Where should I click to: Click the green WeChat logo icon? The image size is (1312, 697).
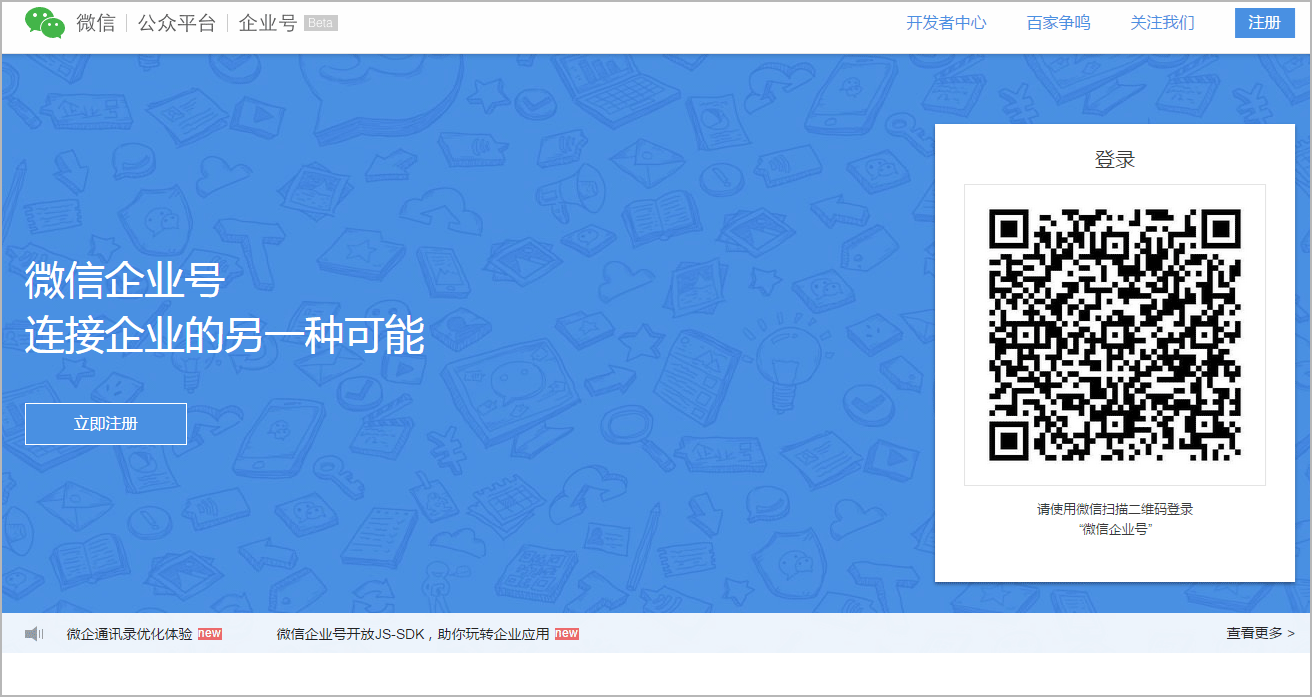(45, 23)
